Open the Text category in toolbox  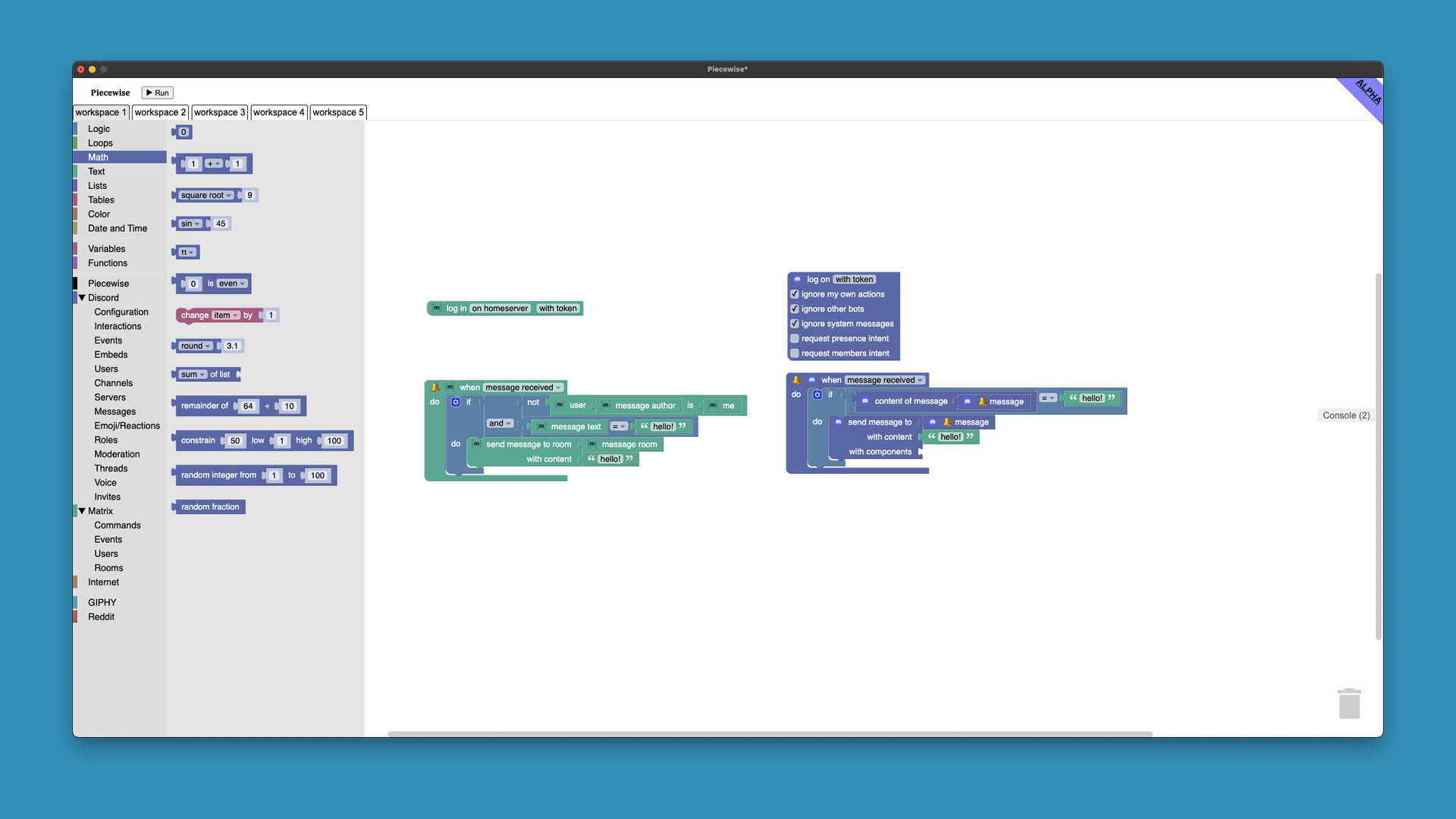tap(96, 171)
